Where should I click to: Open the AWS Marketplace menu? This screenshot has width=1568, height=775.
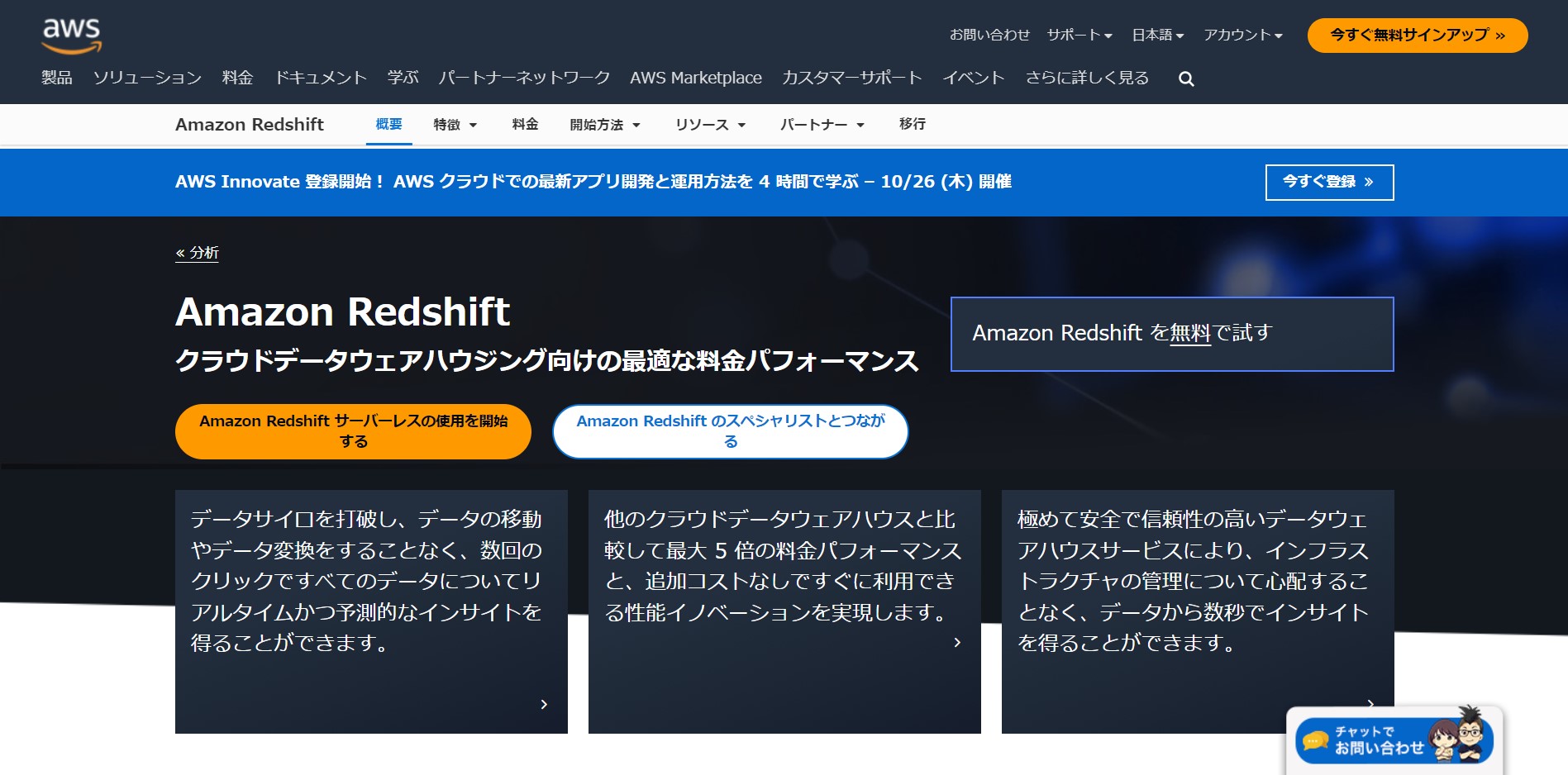[x=696, y=78]
